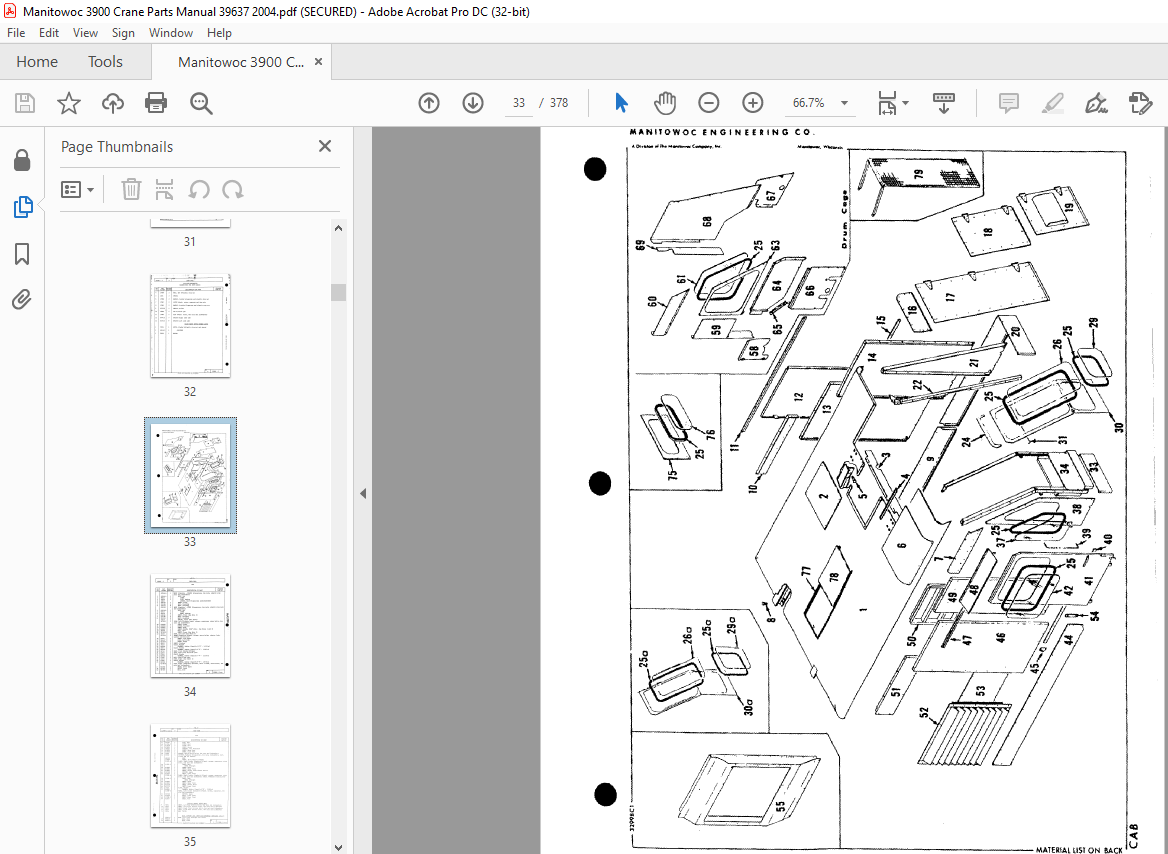Open the thumbnails options menu dropdown
The image size is (1168, 854).
pyautogui.click(x=77, y=189)
